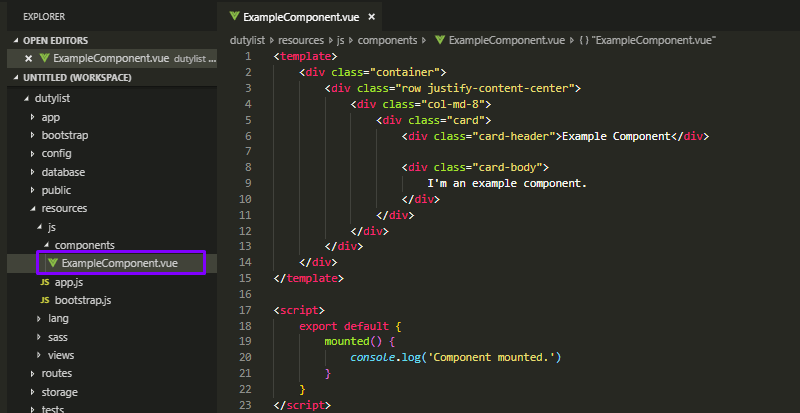
Task: Select the ExampleComponent.vue editor tab
Action: pos(302,17)
